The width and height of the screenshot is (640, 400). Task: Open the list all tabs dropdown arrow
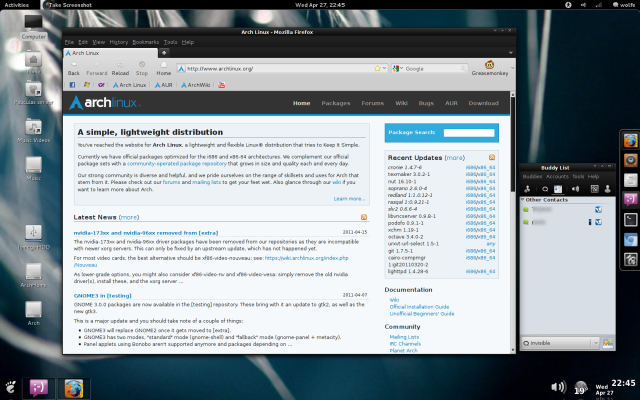(x=510, y=53)
